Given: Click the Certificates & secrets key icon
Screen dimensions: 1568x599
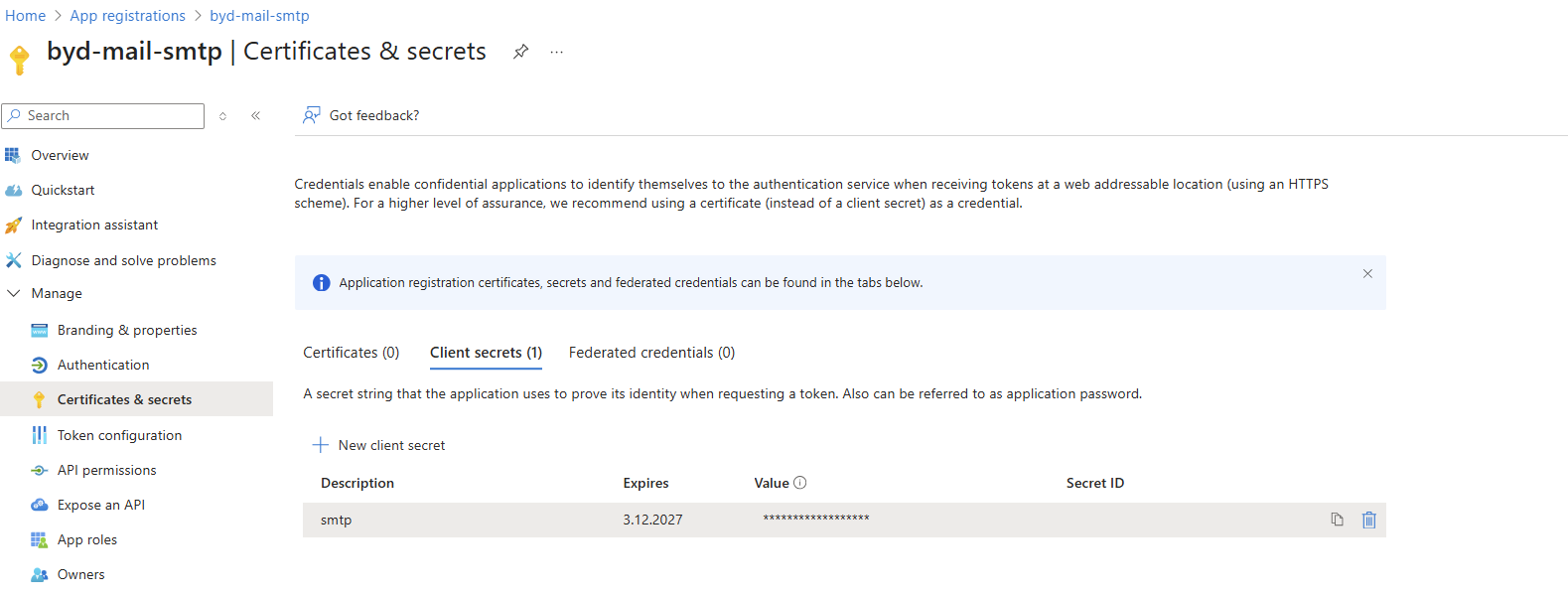Looking at the screenshot, I should pos(39,399).
